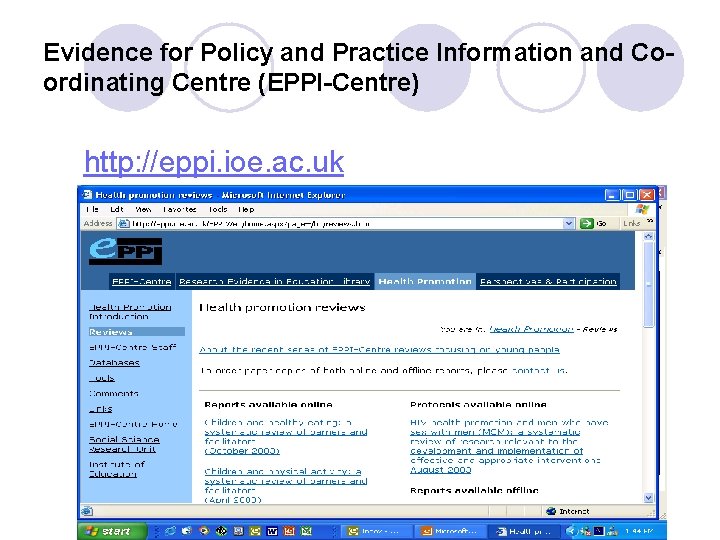
Task: Open the Help menu in Internet Explorer
Action: (x=246, y=209)
